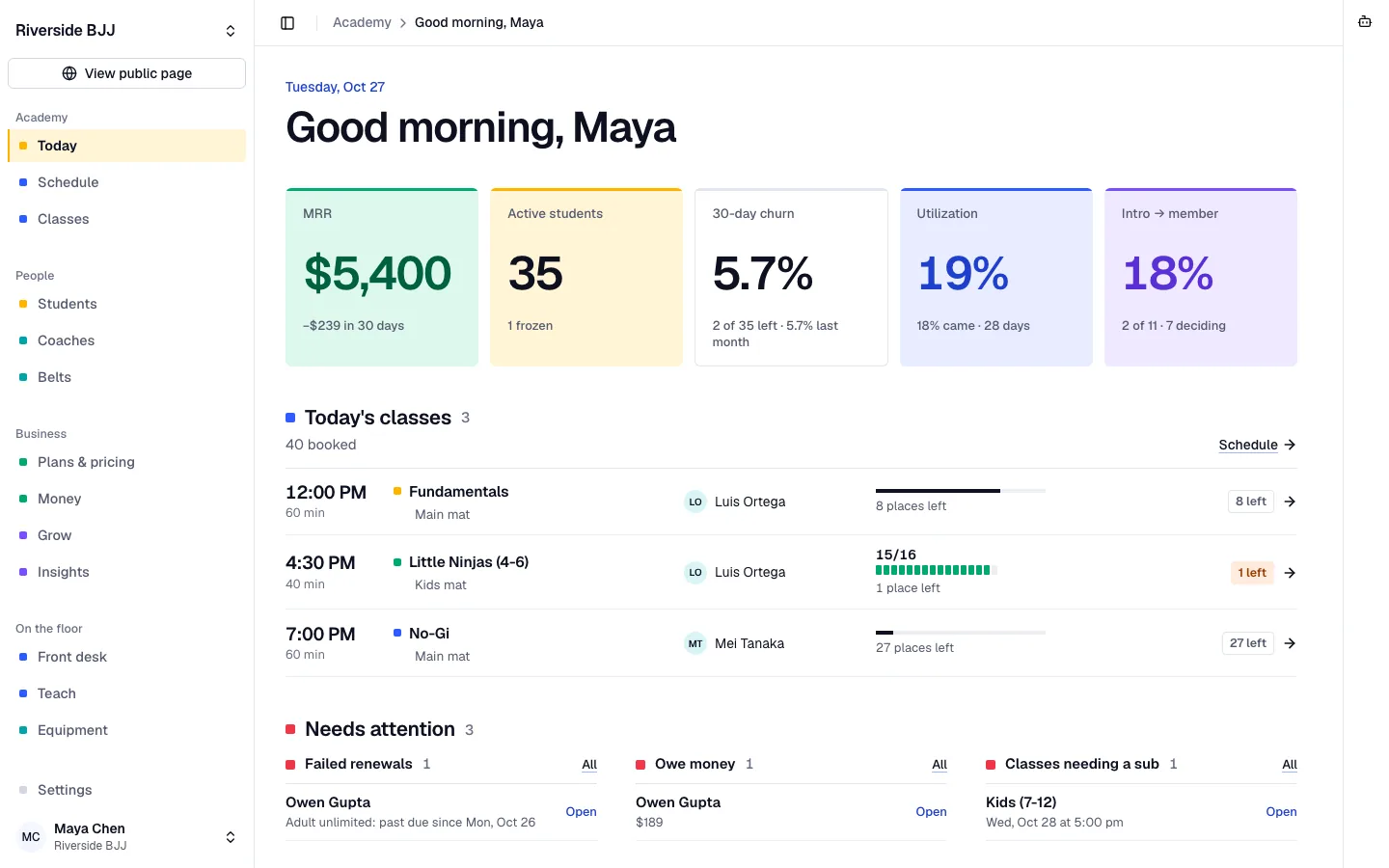Click the Little Ninjas 15/16 capacity bar
The image size is (1389, 868).
pyautogui.click(x=936, y=570)
